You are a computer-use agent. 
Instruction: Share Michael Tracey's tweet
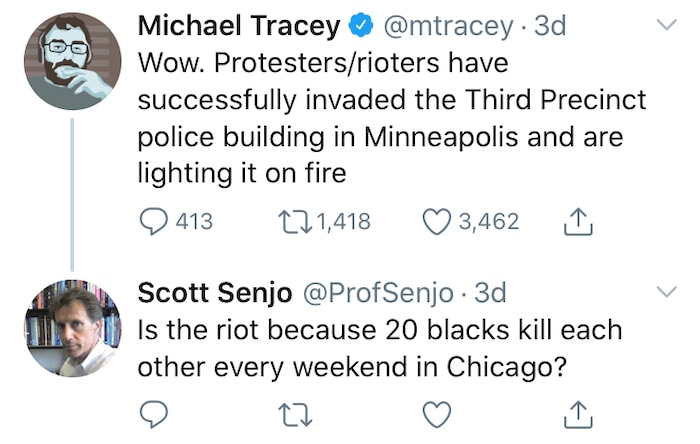click(x=580, y=222)
